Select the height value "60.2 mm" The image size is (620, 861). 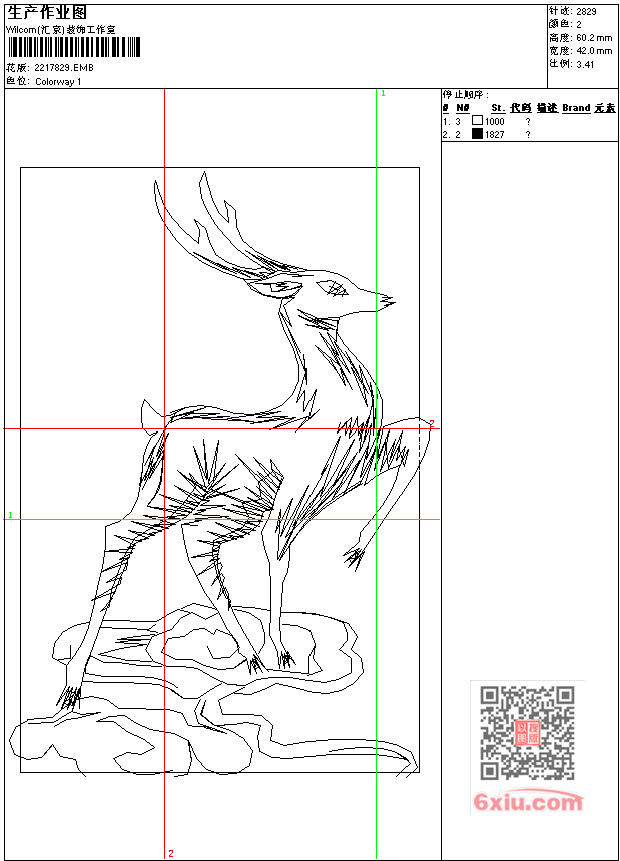(x=594, y=38)
